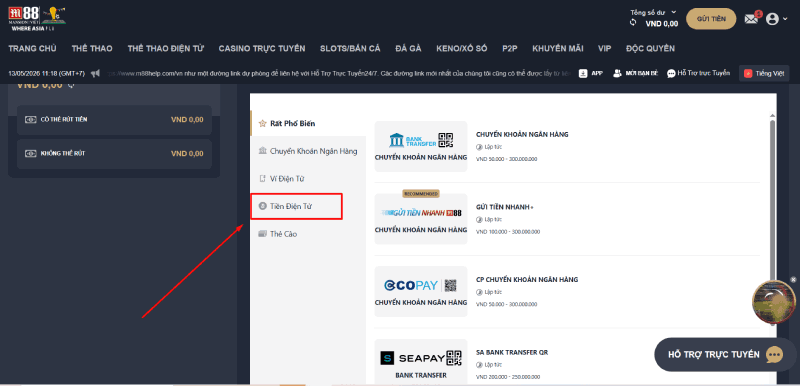The width and height of the screenshot is (800, 386).
Task: Select the CÓ THỂ RÚT TIỀN row
Action: point(114,120)
